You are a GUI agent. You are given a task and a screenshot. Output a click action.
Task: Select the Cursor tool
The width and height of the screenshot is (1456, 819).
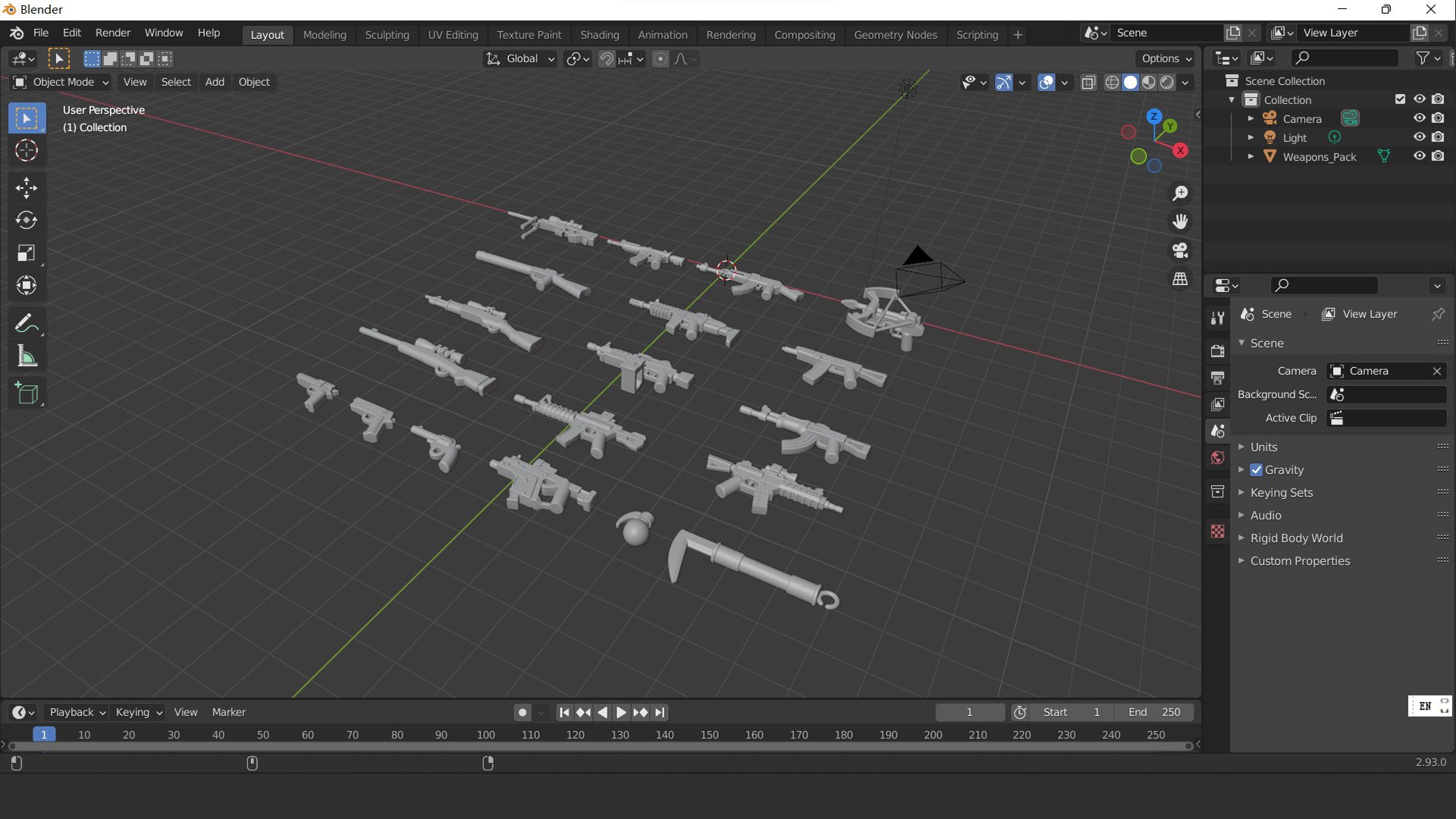(x=27, y=150)
